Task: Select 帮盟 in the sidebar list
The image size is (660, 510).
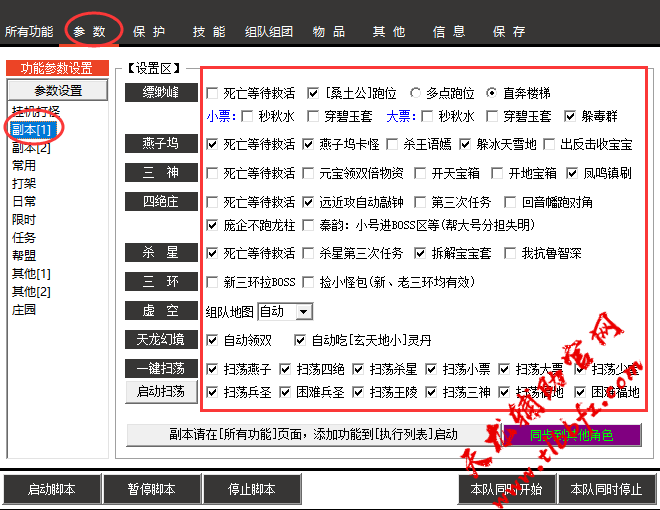Action: 24,256
